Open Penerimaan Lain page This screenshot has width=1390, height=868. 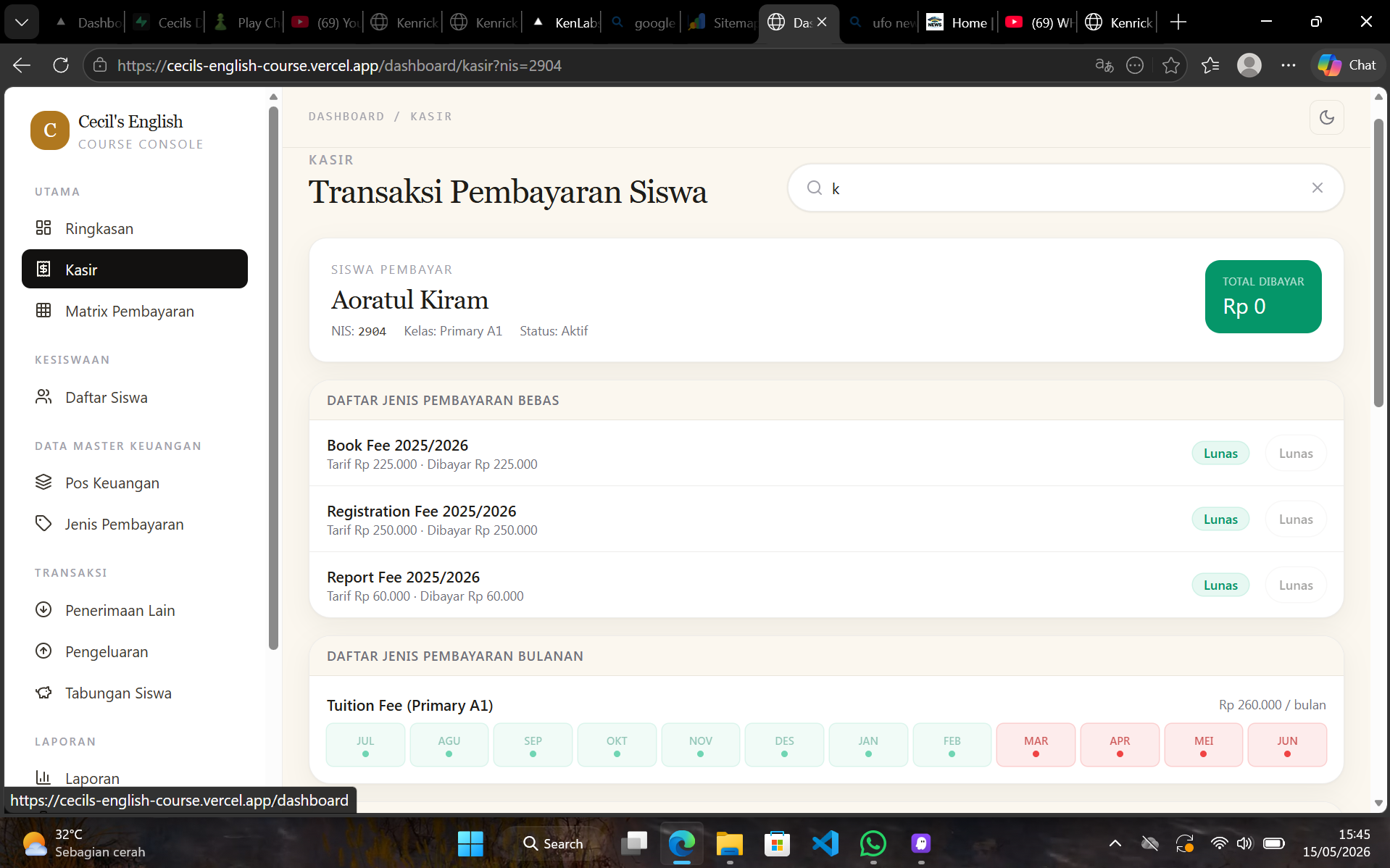coord(135,610)
